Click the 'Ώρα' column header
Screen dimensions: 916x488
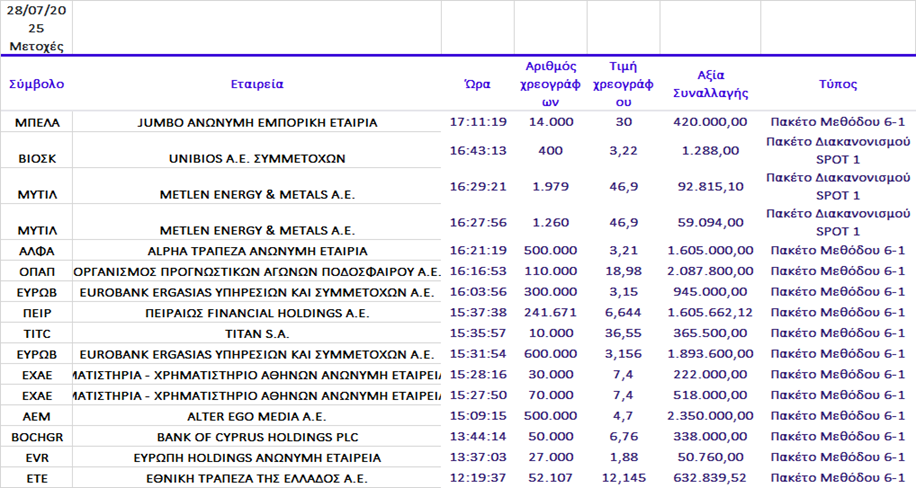tap(477, 84)
